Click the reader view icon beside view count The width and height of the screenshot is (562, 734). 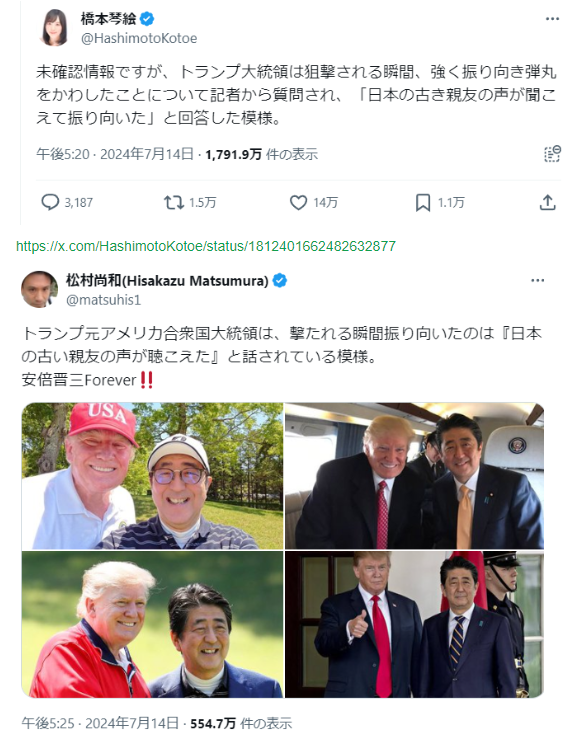pyautogui.click(x=552, y=154)
